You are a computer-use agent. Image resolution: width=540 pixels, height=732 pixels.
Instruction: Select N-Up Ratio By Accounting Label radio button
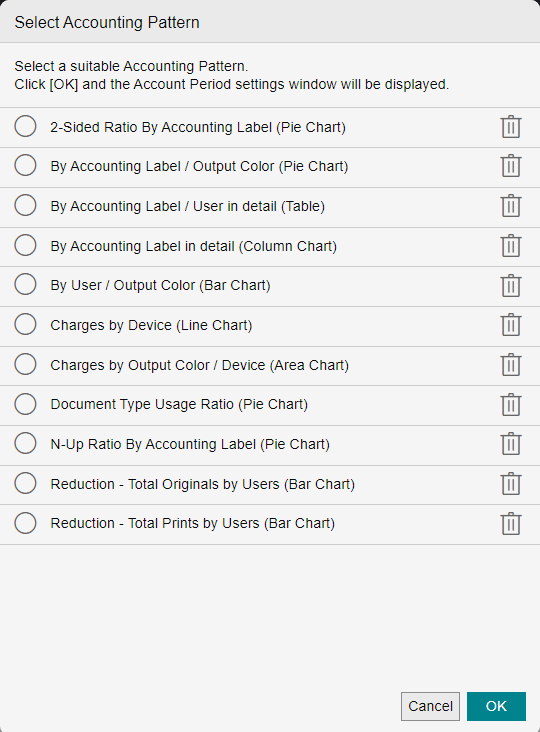click(25, 443)
